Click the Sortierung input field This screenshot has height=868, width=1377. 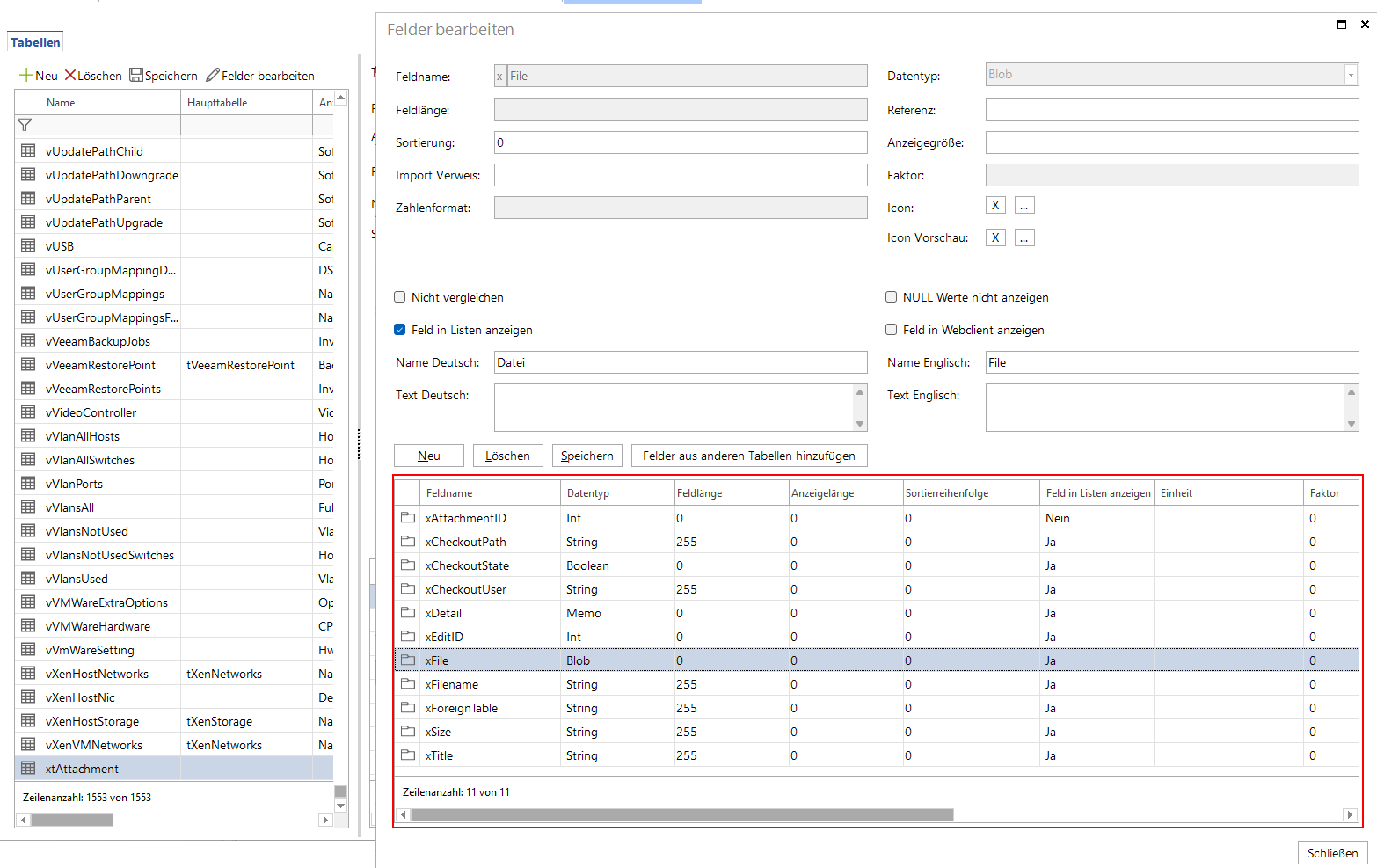pyautogui.click(x=681, y=142)
